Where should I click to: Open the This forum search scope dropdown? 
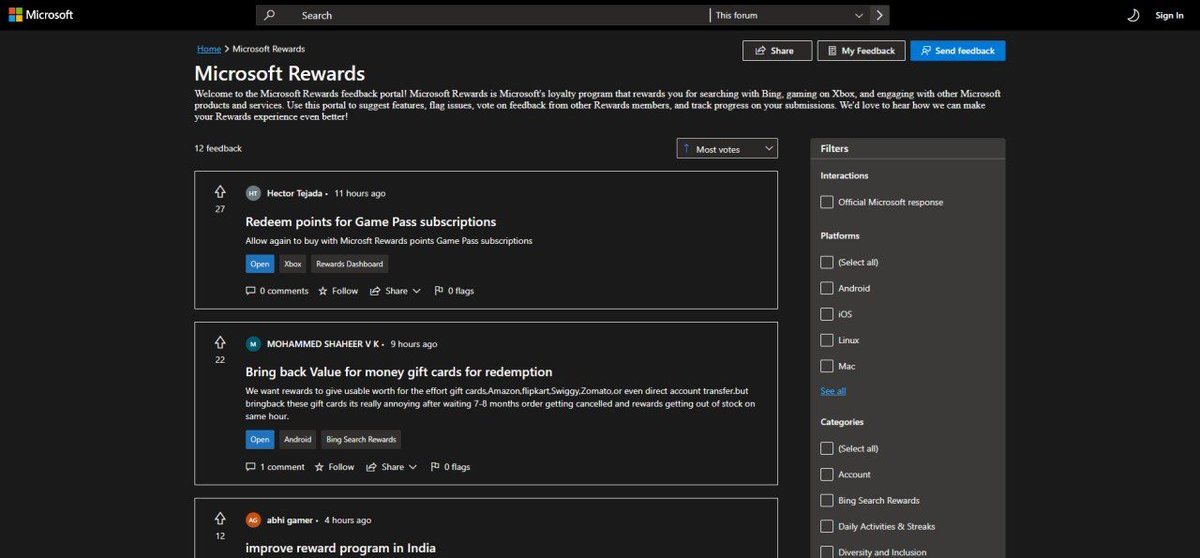point(790,15)
